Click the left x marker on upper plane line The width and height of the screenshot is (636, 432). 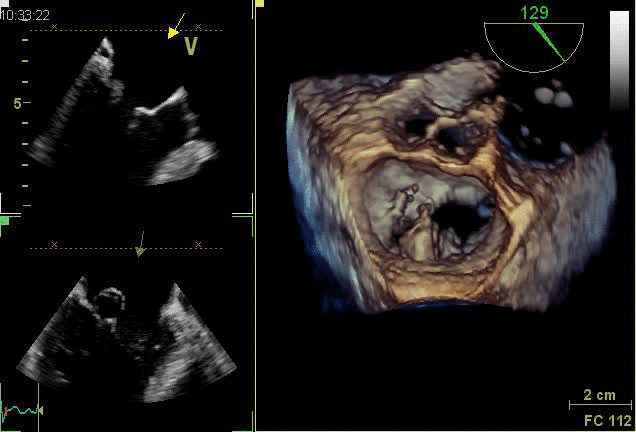coord(54,27)
